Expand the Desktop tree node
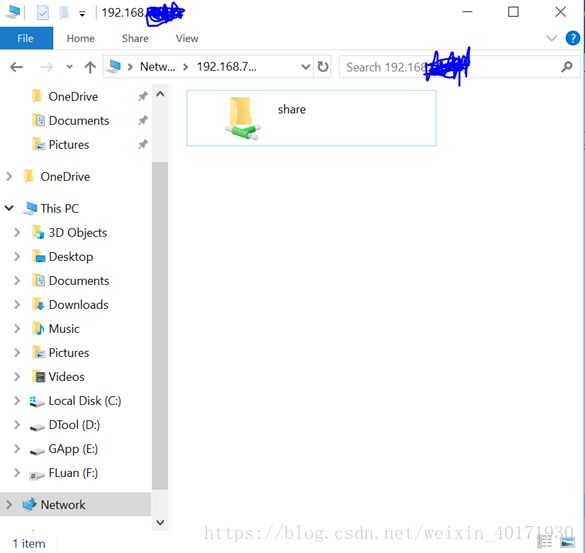Screen dimensions: 585x553 [x=17, y=257]
